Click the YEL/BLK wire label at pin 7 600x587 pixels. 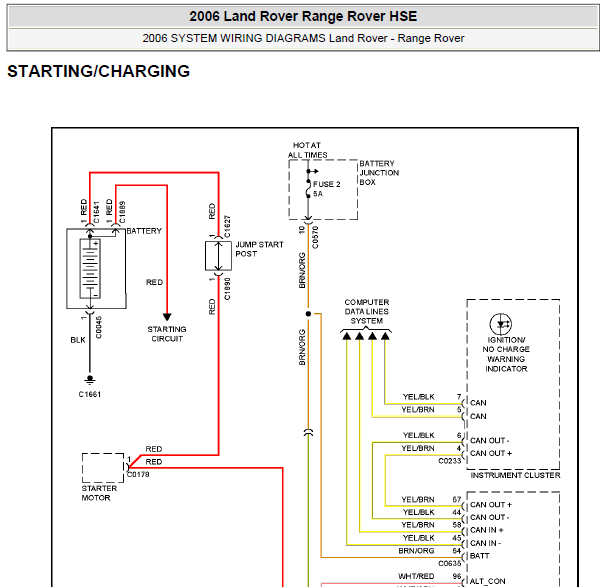[419, 397]
